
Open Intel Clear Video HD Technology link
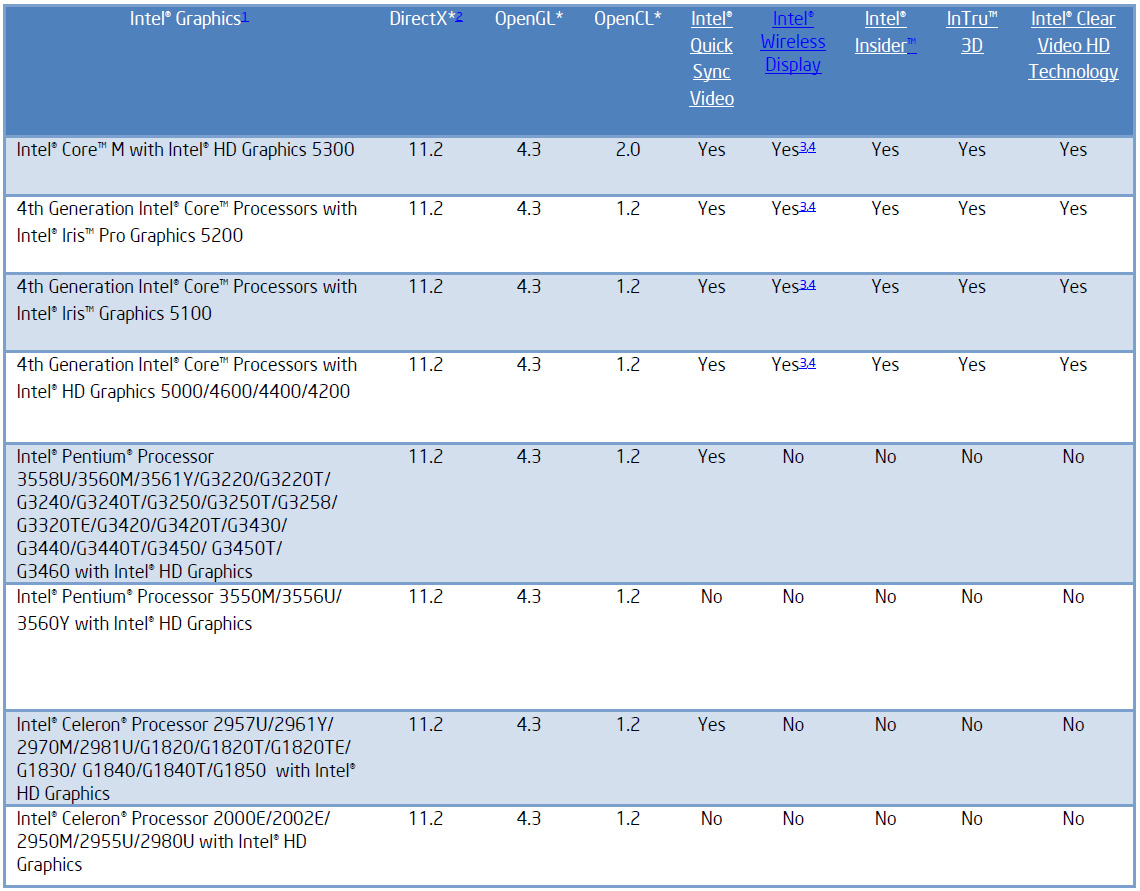pos(1073,46)
